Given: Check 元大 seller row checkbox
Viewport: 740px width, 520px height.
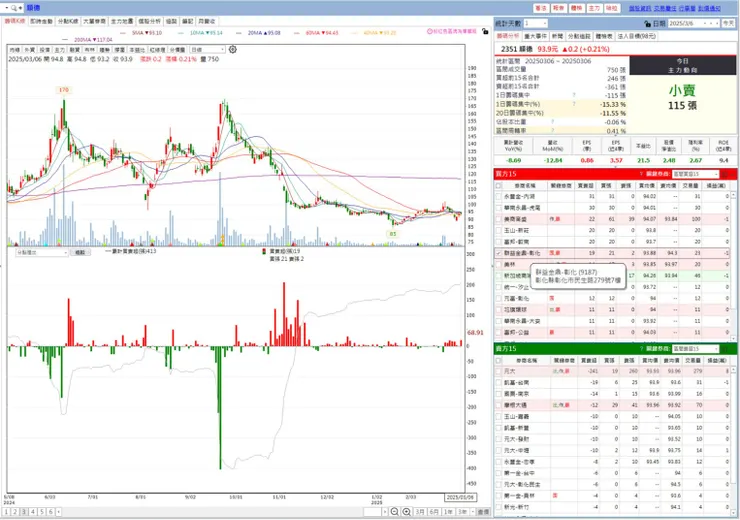Looking at the screenshot, I should [x=498, y=371].
